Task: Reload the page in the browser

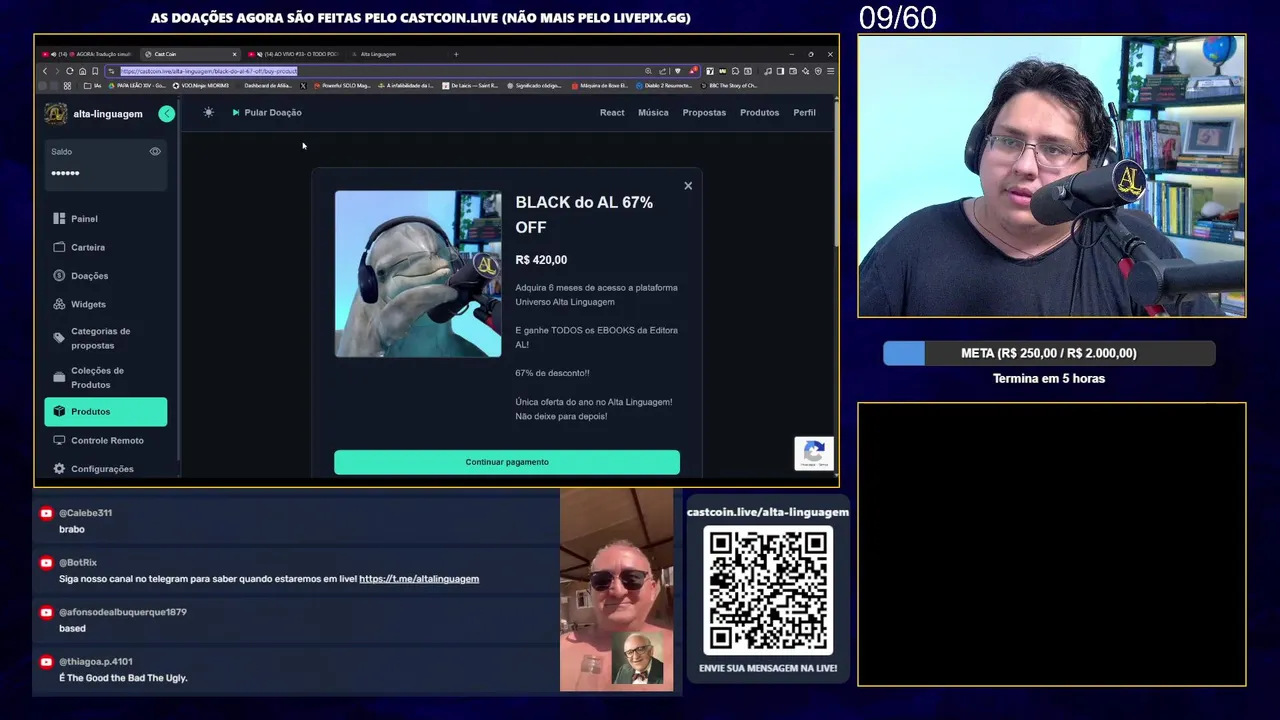Action: pos(69,71)
